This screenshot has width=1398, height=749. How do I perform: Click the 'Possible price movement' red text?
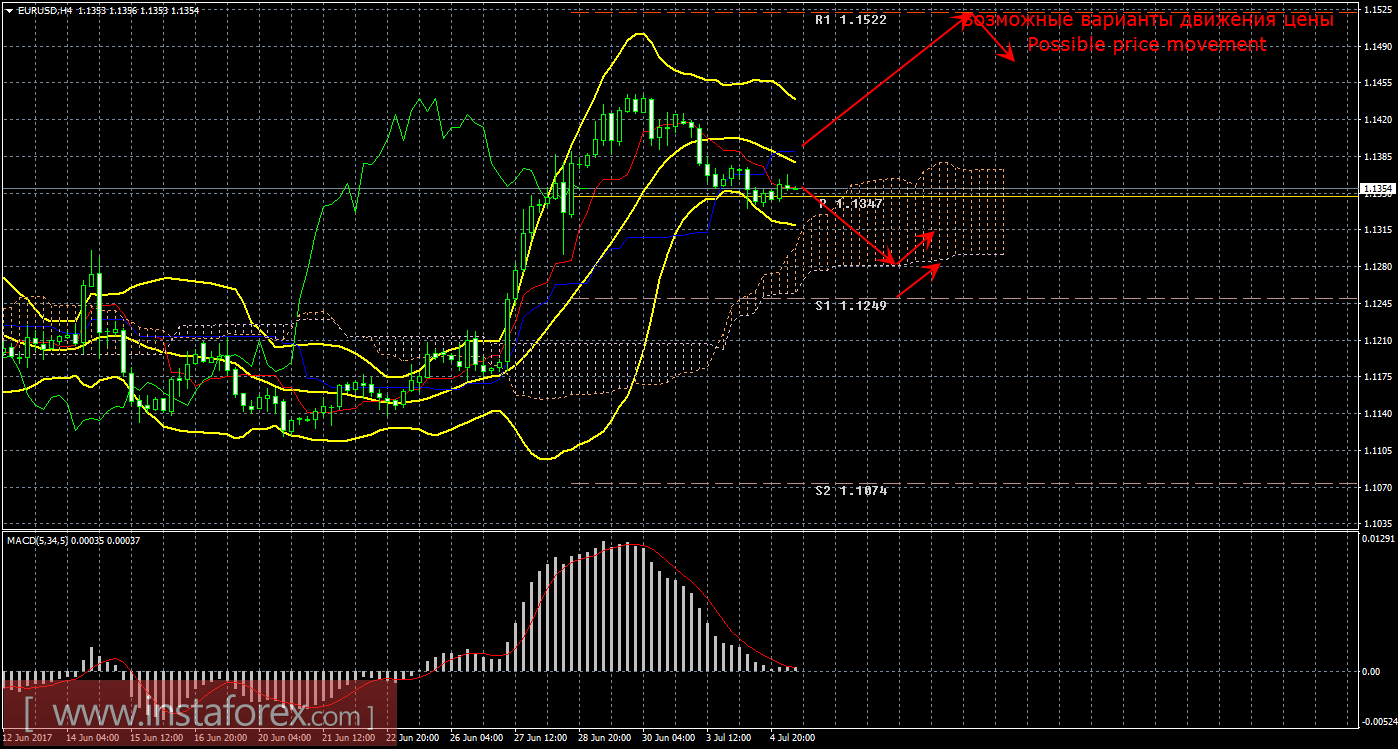coord(1146,45)
